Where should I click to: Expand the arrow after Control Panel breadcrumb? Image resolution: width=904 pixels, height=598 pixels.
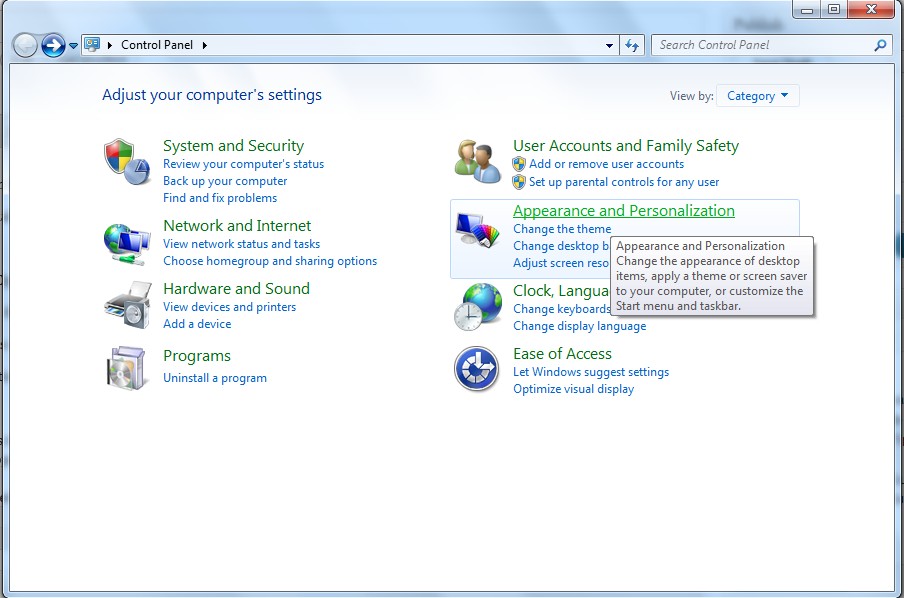point(205,45)
